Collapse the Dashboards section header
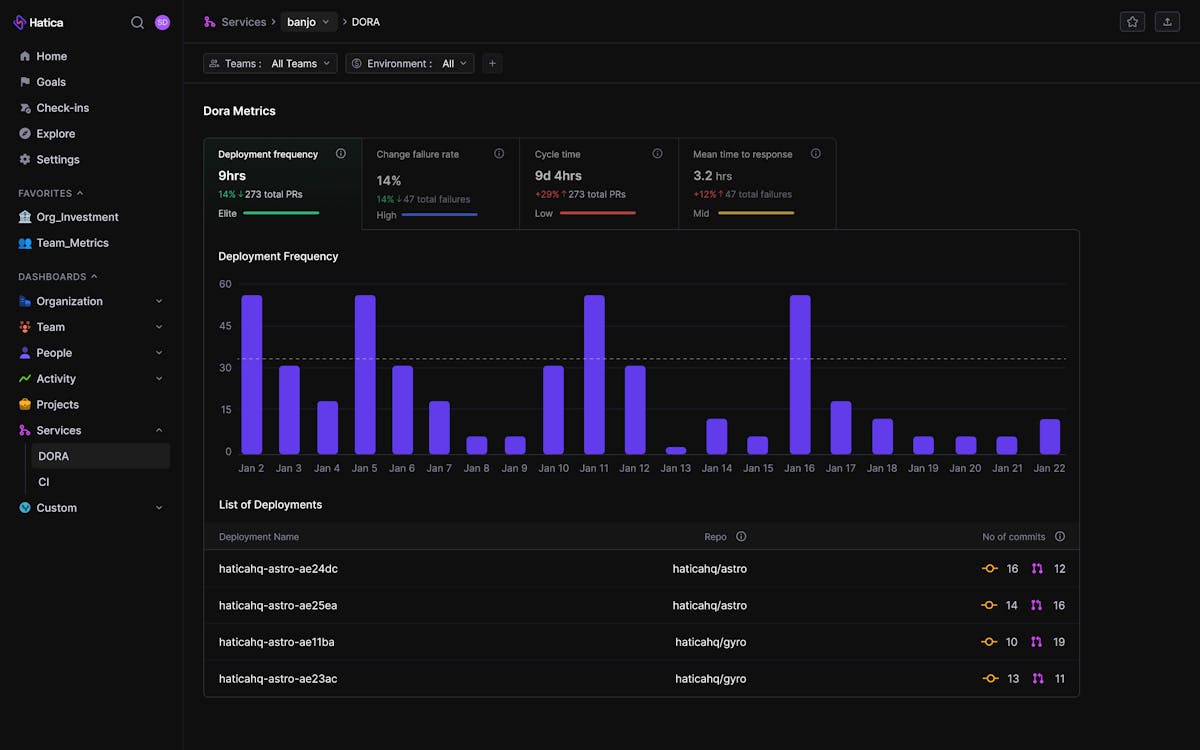This screenshot has width=1200, height=750. click(56, 276)
